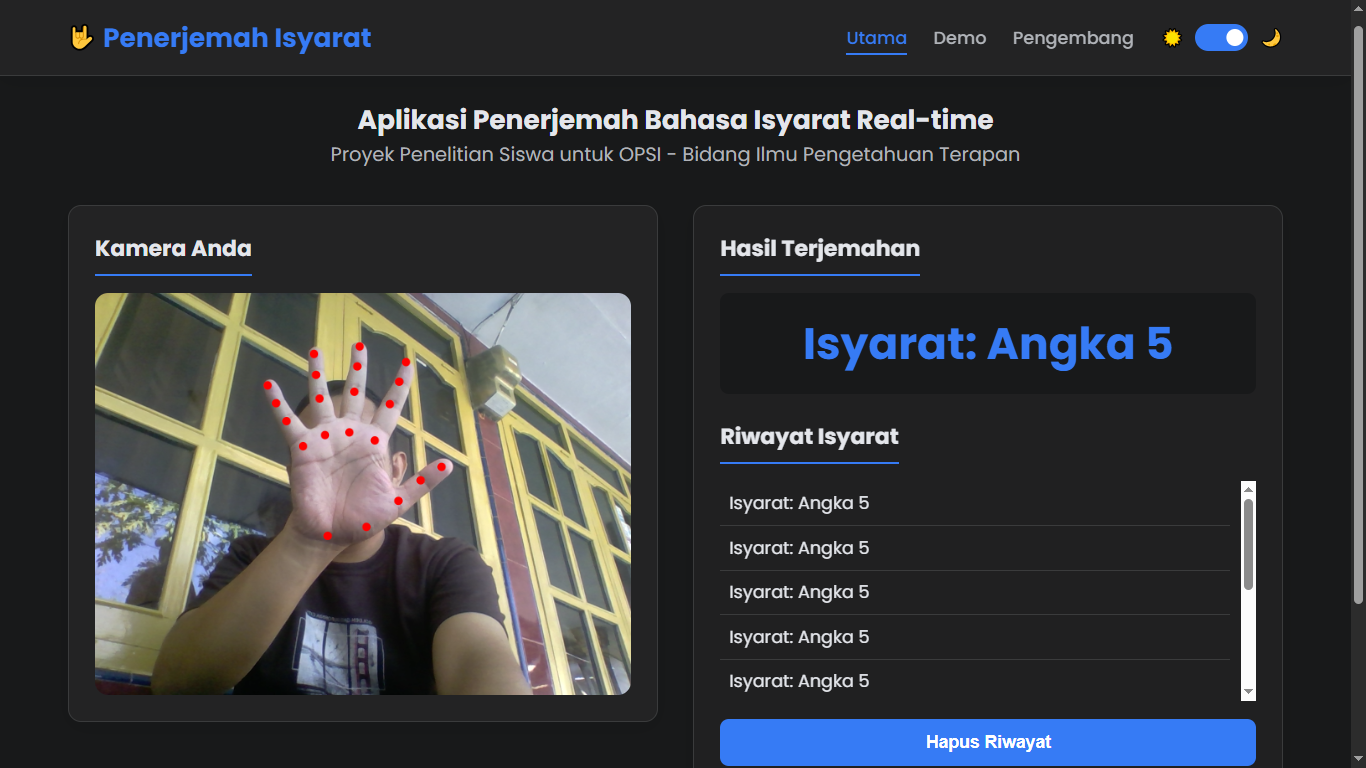This screenshot has width=1366, height=768.
Task: Click the sun icon beside the theme switch
Action: click(x=1171, y=37)
